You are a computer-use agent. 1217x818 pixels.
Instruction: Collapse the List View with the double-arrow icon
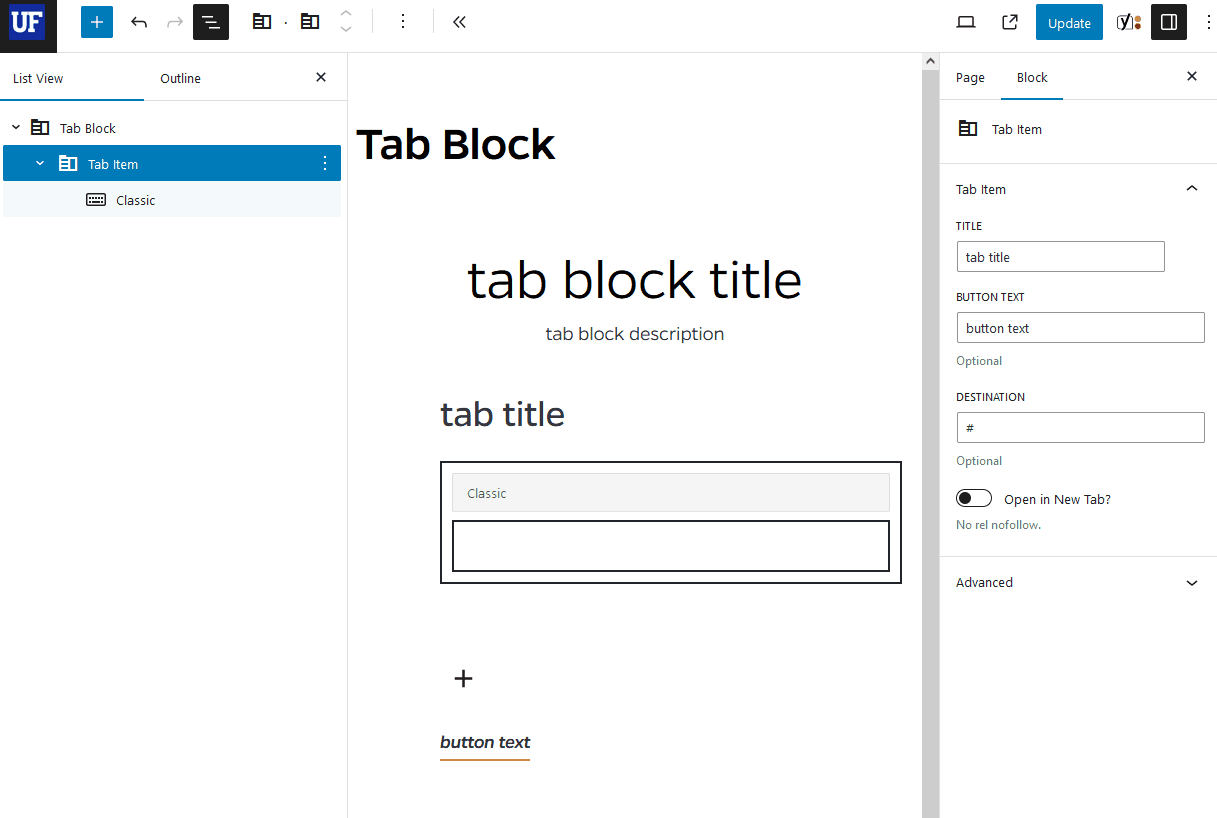tap(459, 21)
